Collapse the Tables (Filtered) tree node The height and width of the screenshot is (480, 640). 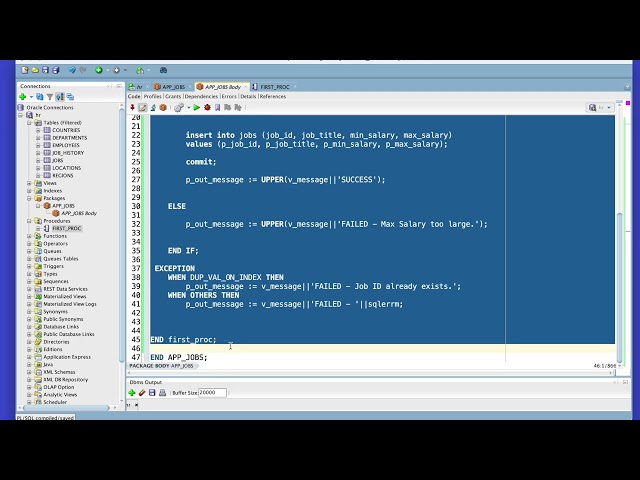[x=30, y=122]
